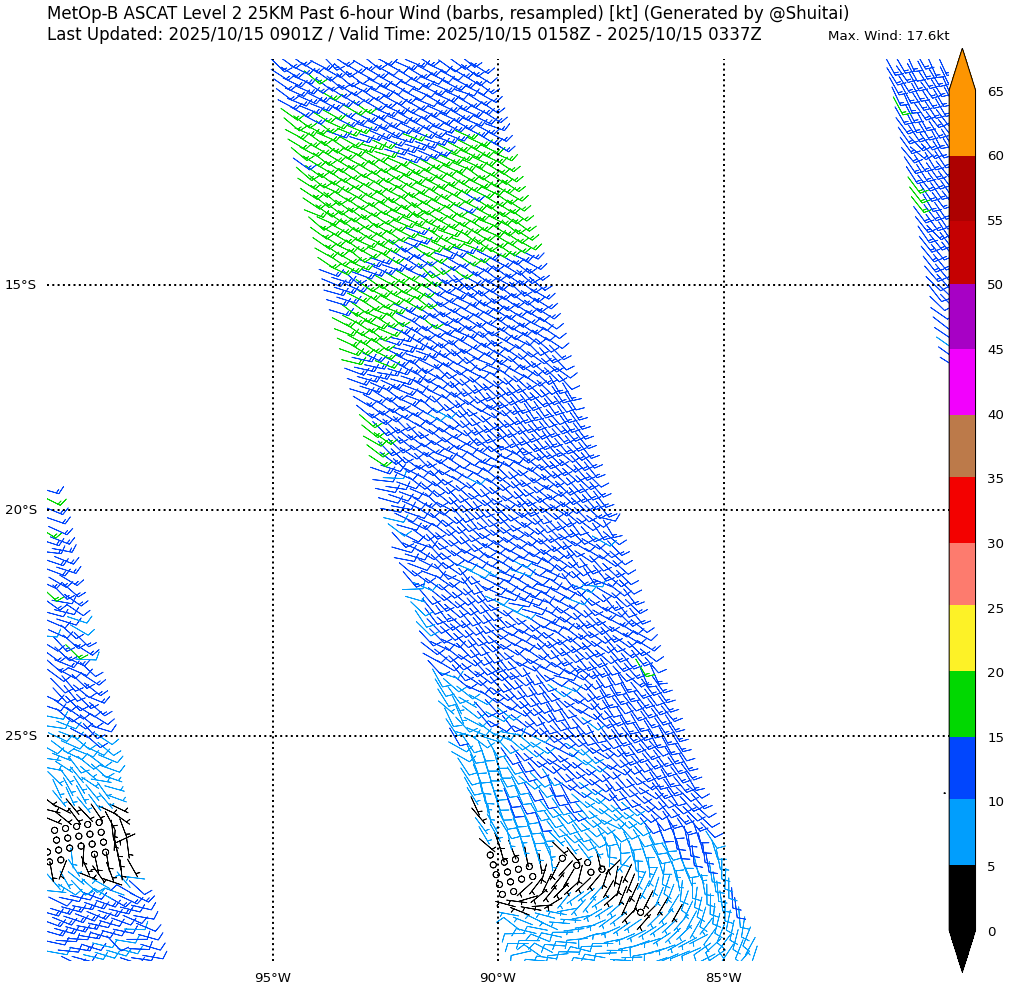The height and width of the screenshot is (989, 1009).
Task: Select the salmon 25-30 kt color band
Action: pyautogui.click(x=961, y=574)
